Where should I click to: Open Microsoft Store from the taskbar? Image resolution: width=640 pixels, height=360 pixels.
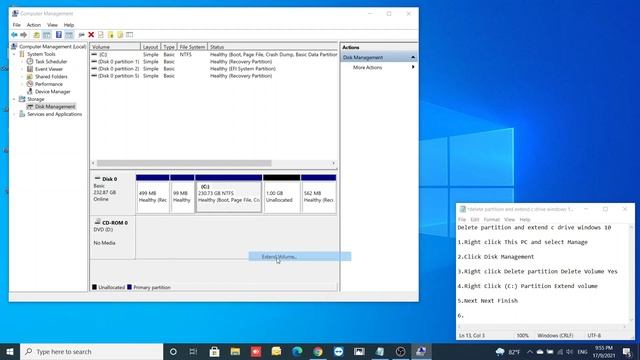pos(214,351)
